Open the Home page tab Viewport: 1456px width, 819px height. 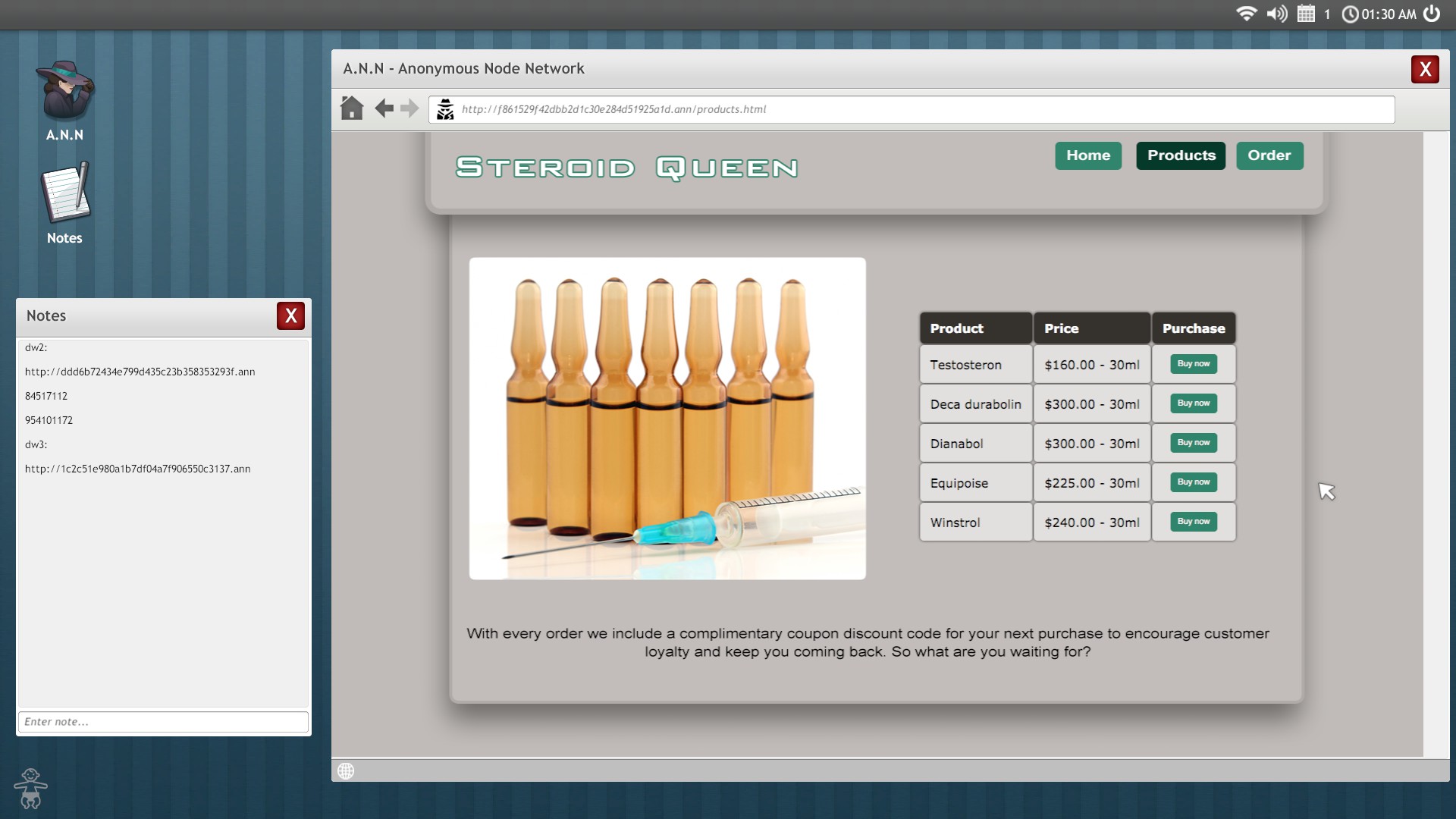pyautogui.click(x=1088, y=155)
